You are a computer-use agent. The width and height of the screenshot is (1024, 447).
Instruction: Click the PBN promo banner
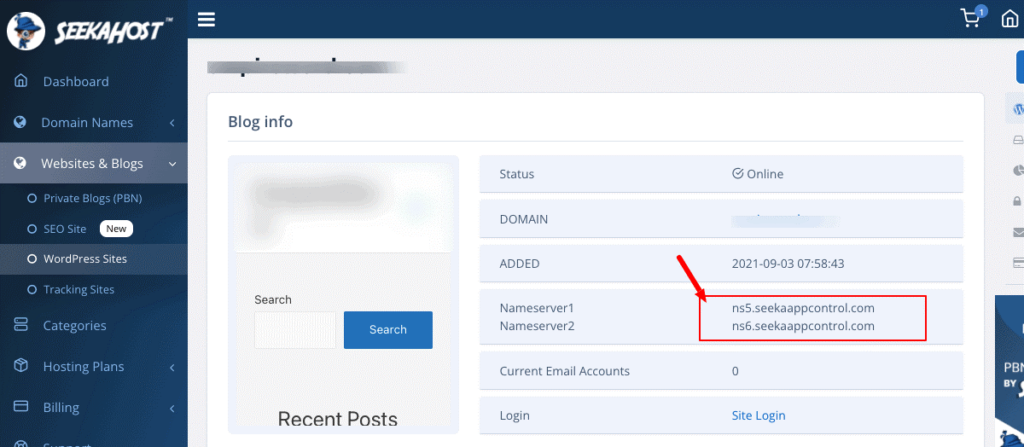click(1009, 370)
